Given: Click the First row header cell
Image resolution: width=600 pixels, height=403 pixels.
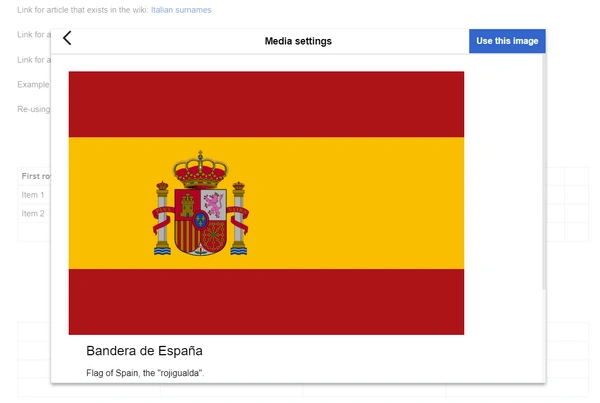Looking at the screenshot, I should (x=34, y=176).
